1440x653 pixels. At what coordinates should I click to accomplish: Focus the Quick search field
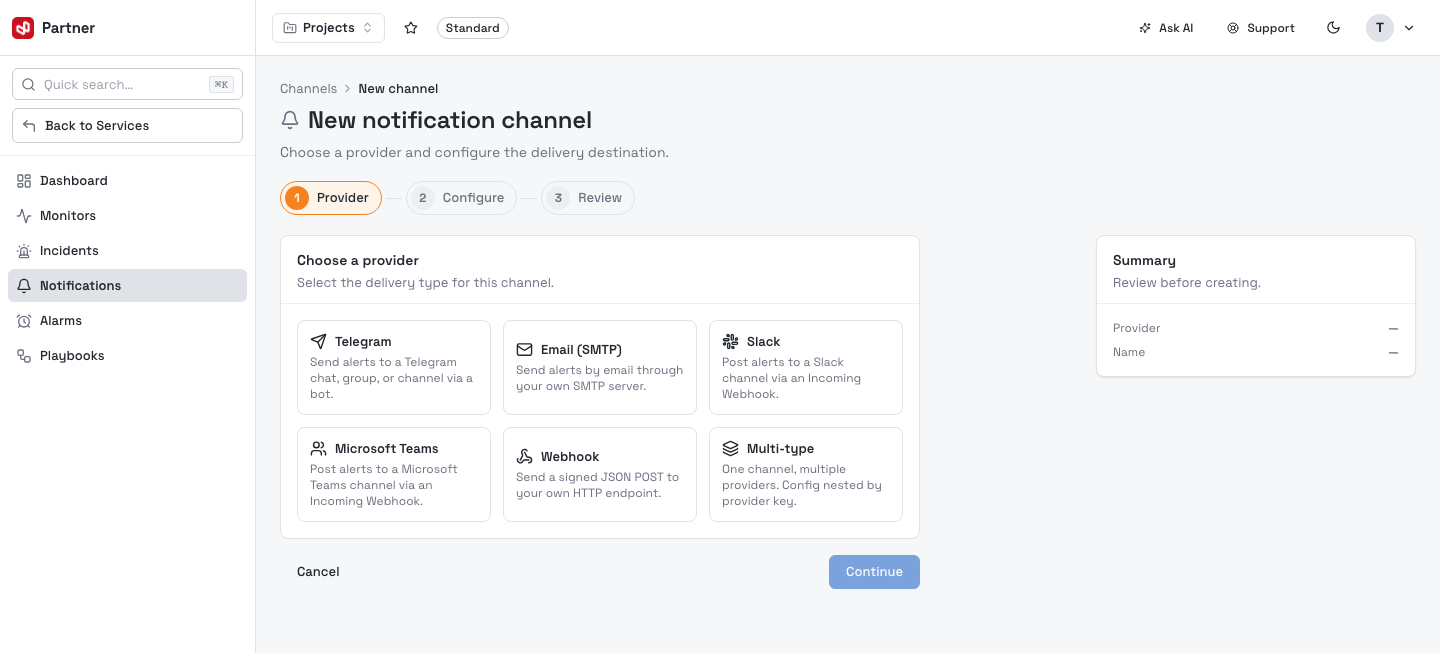coord(127,85)
